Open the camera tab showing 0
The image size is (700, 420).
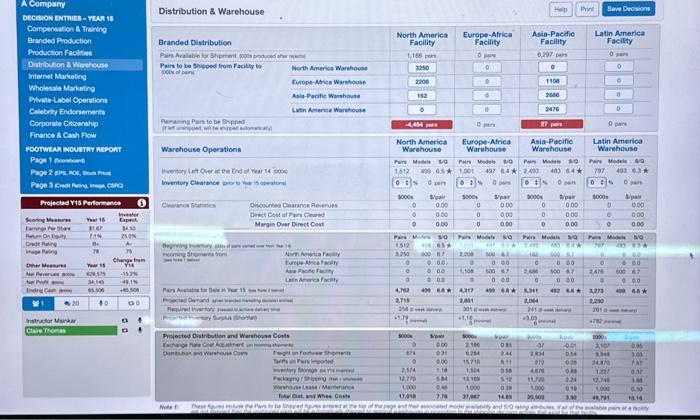[x=133, y=304]
